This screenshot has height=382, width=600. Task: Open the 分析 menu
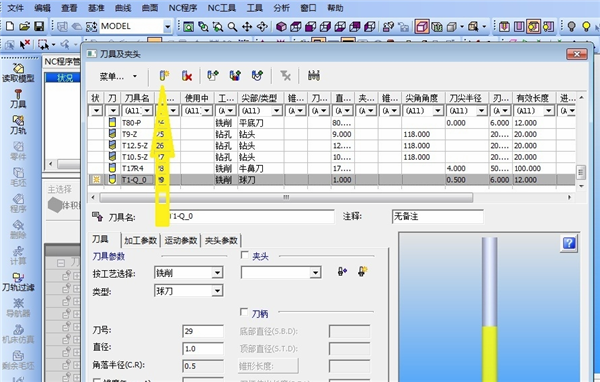pyautogui.click(x=281, y=8)
